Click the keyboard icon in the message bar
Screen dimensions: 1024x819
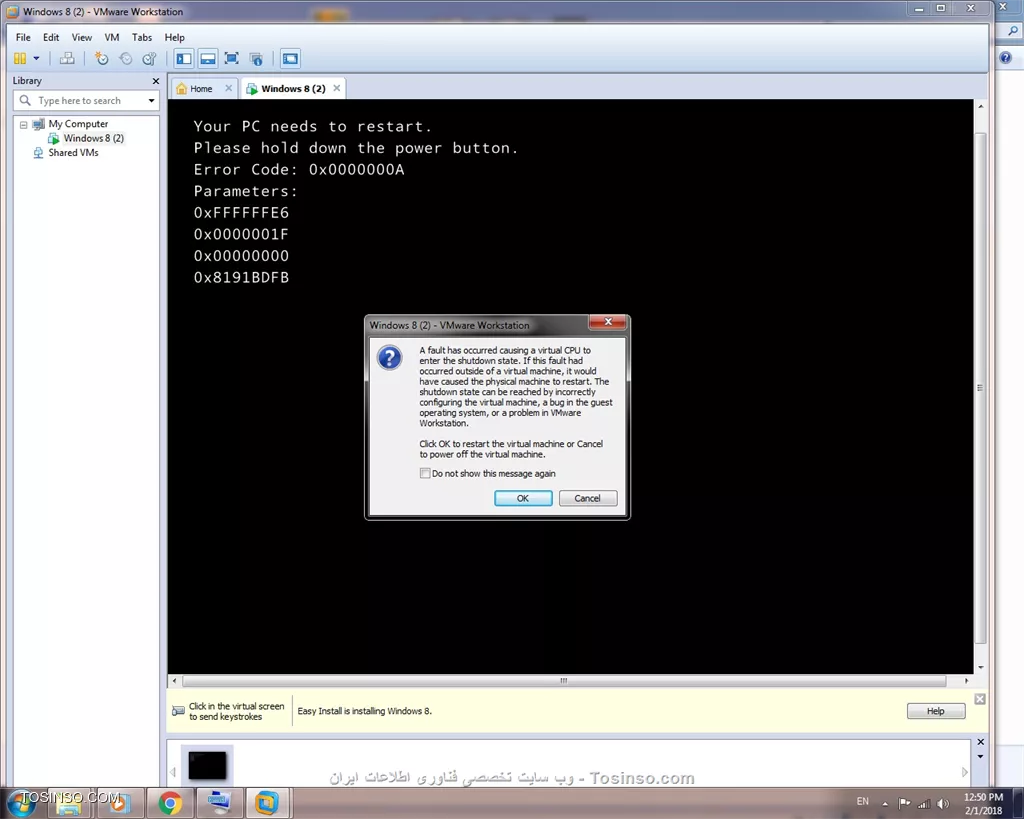[178, 711]
